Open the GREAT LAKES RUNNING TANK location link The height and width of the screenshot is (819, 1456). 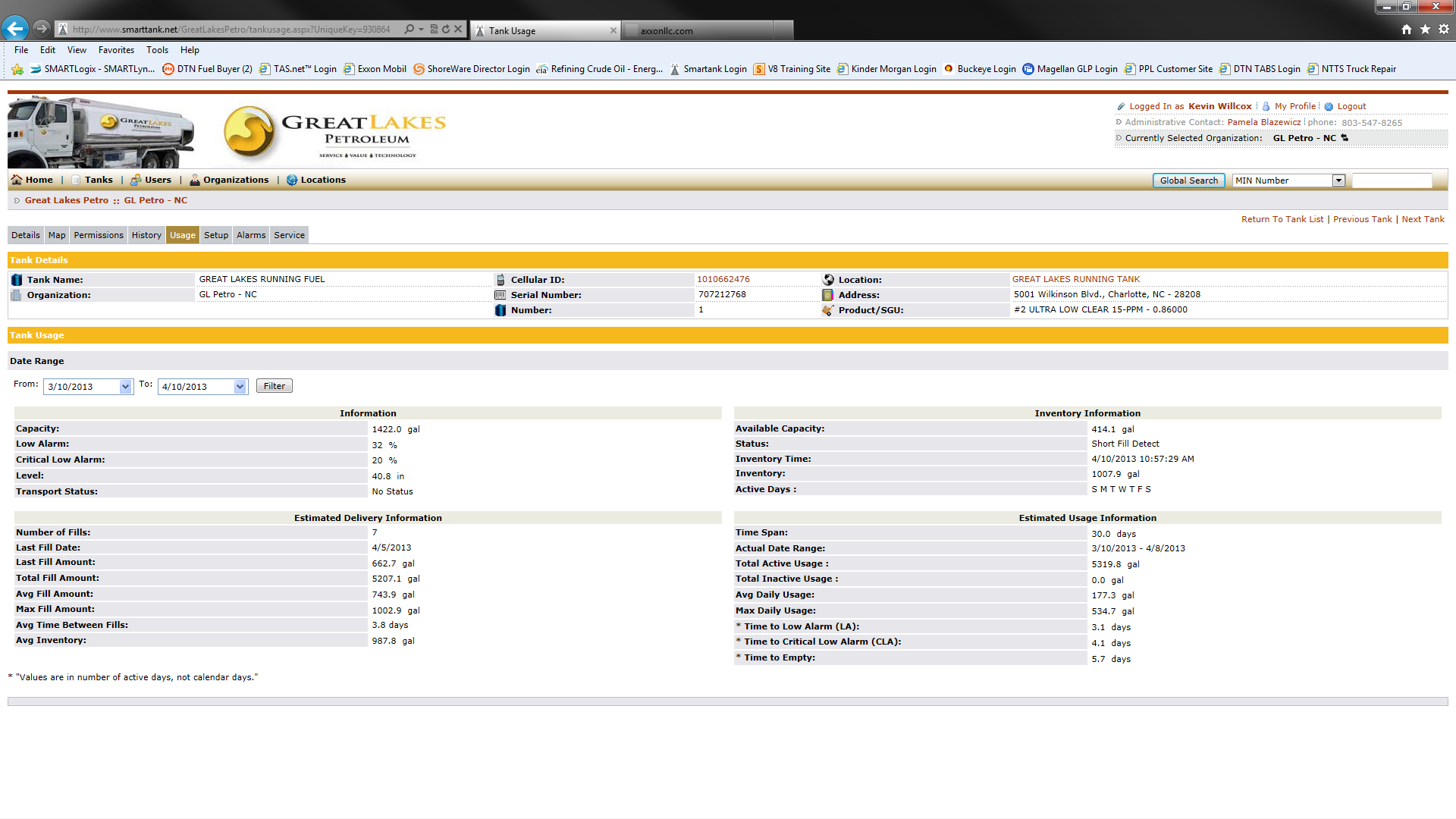1076,279
